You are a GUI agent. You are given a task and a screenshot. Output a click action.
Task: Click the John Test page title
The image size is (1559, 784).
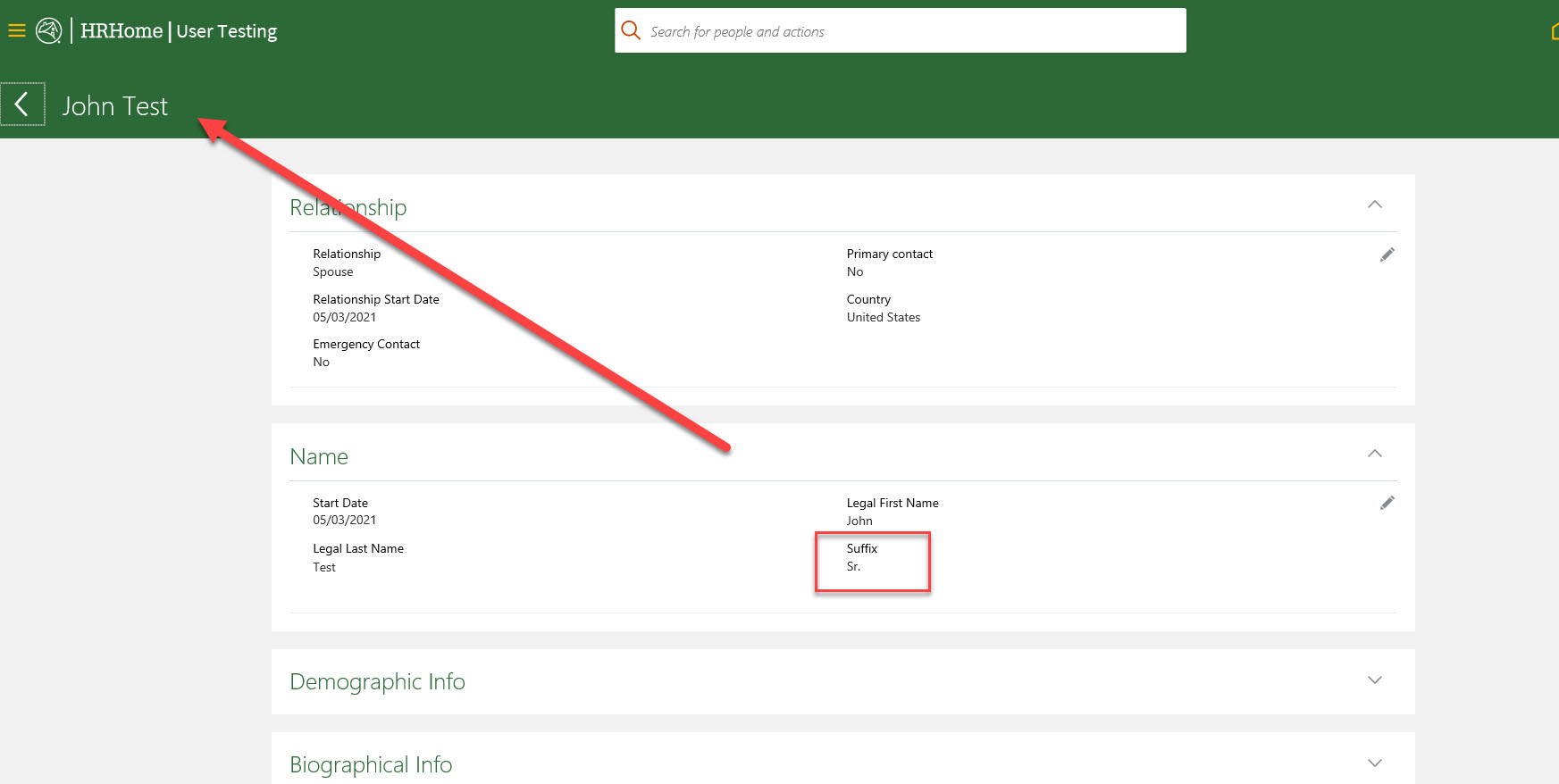tap(114, 106)
